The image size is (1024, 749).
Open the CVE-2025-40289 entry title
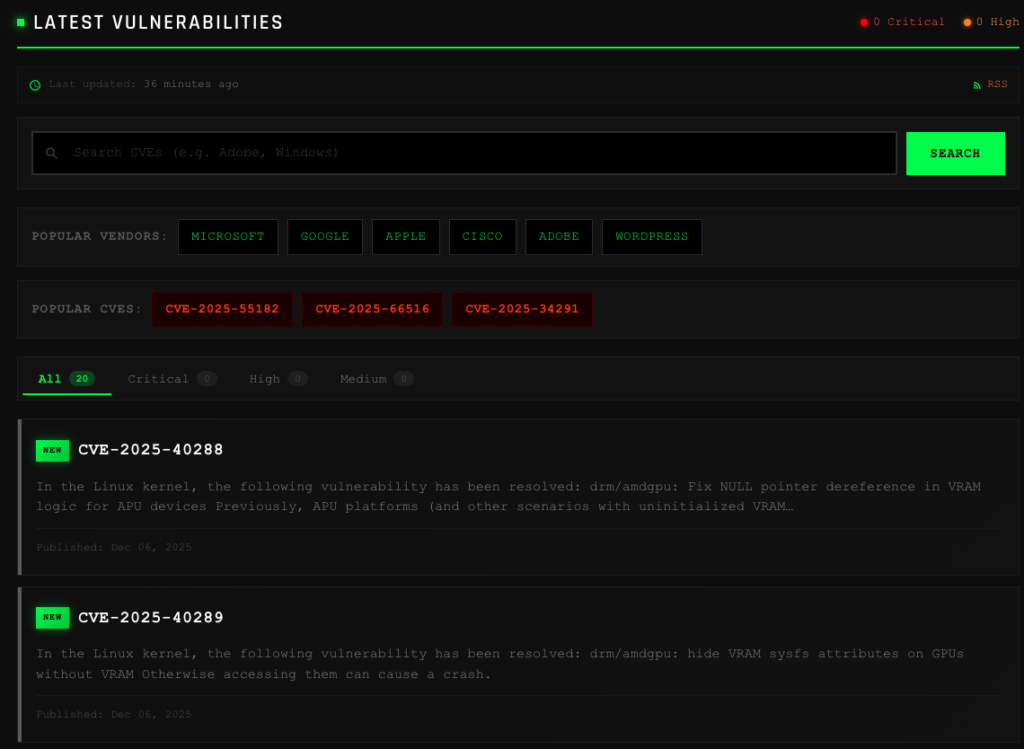[151, 617]
